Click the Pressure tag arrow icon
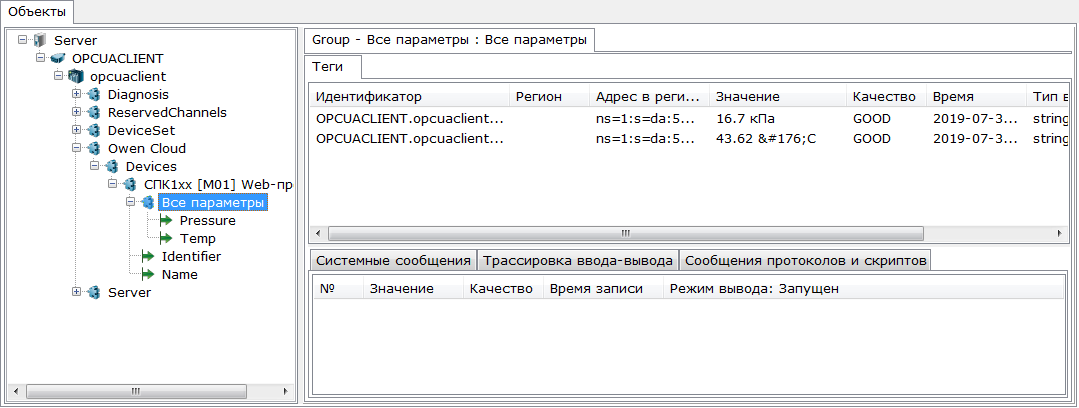 coord(166,220)
